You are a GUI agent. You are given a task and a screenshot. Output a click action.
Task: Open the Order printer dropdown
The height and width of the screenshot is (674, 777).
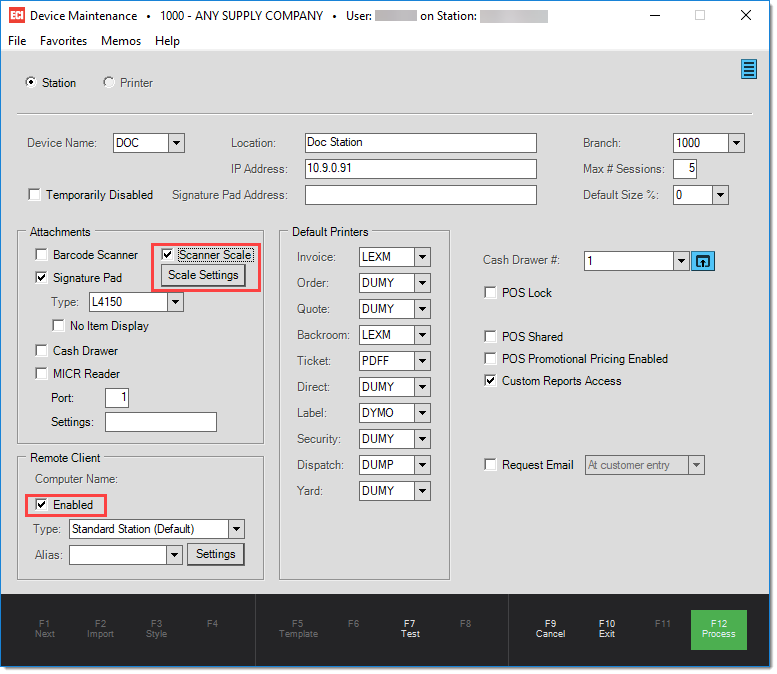tap(424, 284)
